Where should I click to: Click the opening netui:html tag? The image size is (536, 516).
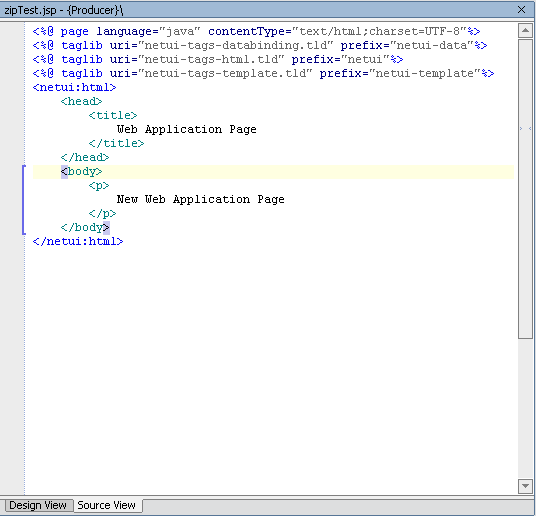point(75,88)
